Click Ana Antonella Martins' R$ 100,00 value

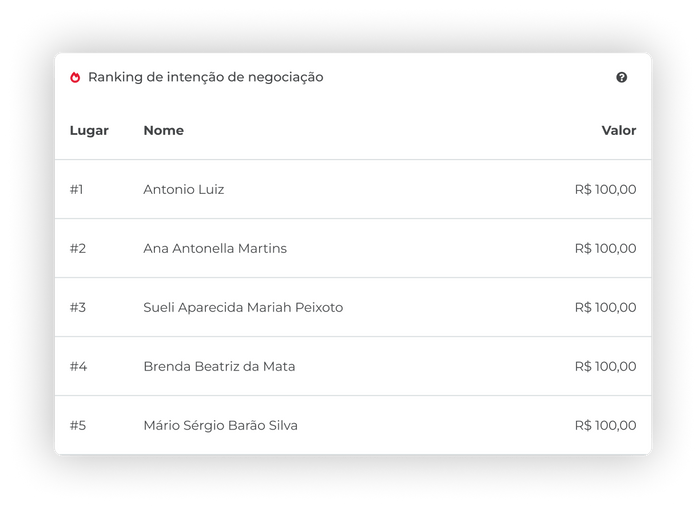(x=605, y=248)
